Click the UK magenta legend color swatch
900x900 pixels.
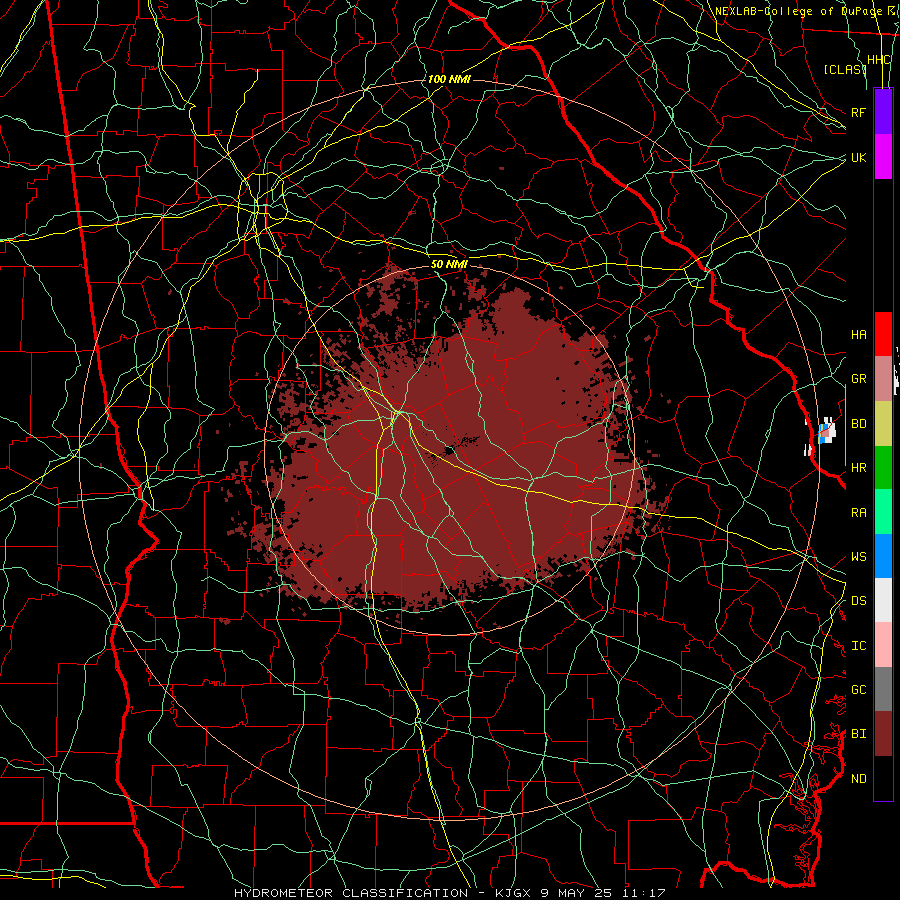[883, 157]
